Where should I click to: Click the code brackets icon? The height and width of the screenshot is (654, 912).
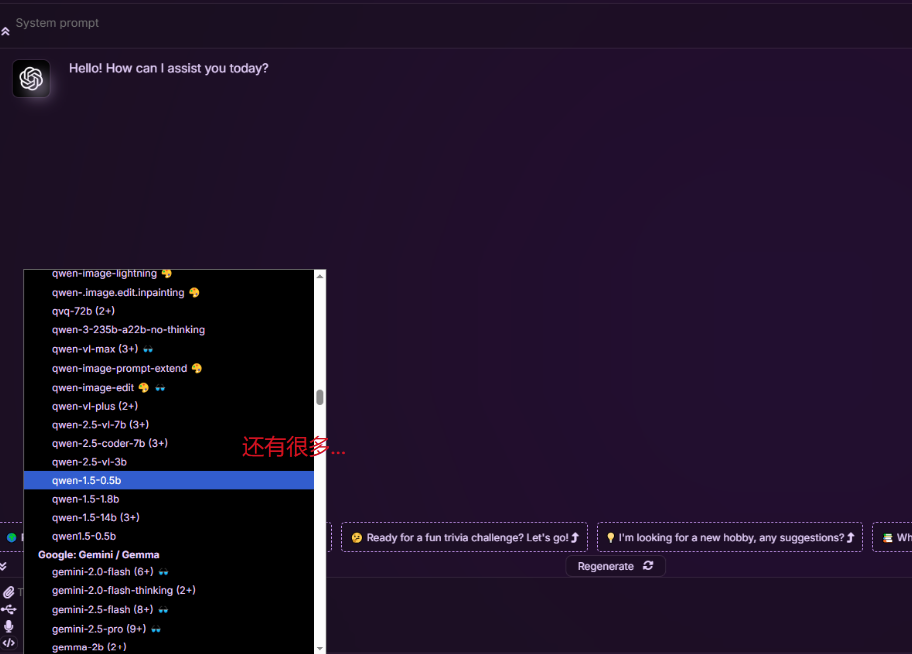click(x=9, y=643)
